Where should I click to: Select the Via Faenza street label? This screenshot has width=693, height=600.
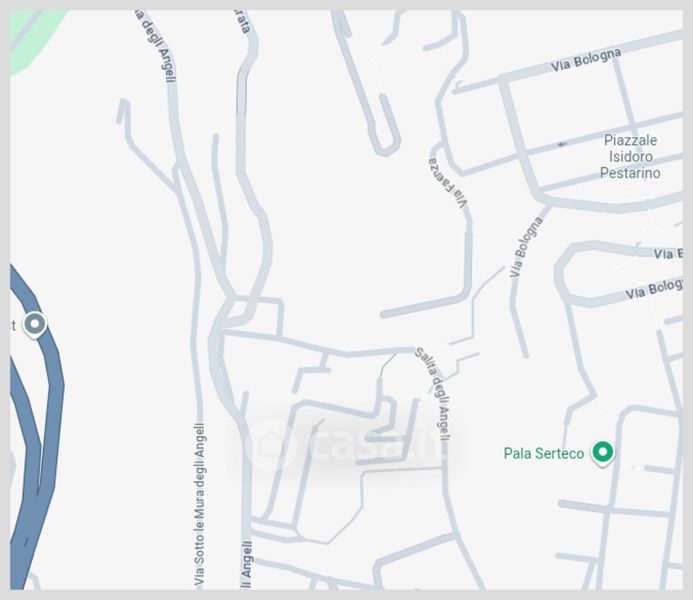click(447, 183)
